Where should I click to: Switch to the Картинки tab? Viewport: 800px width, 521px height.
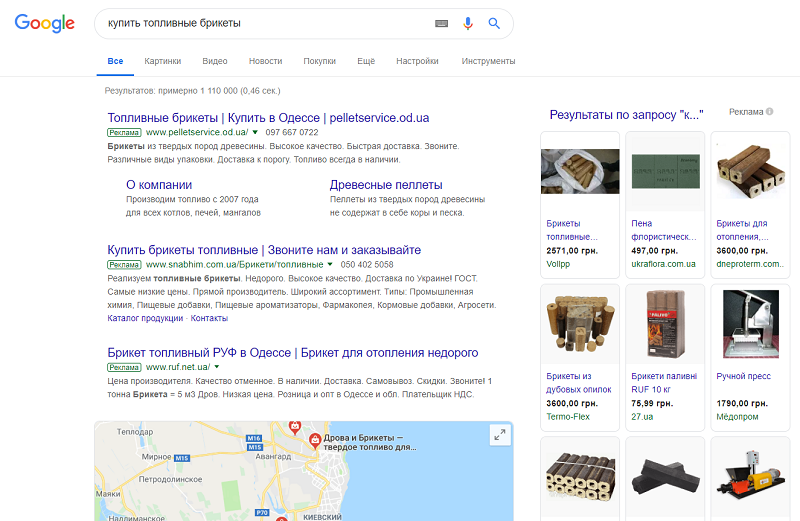tap(162, 61)
